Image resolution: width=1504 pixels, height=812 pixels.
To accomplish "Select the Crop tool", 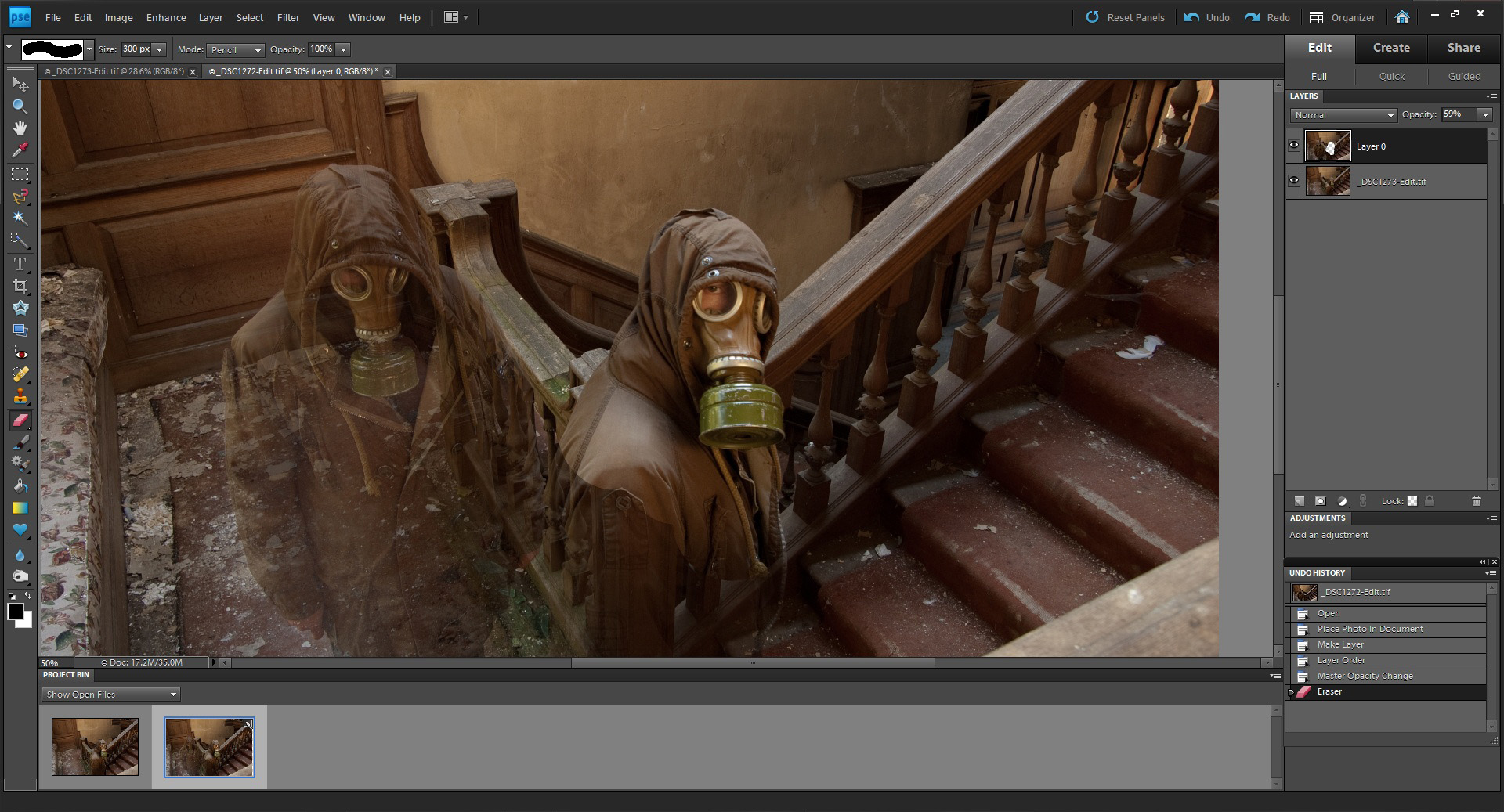I will (20, 286).
